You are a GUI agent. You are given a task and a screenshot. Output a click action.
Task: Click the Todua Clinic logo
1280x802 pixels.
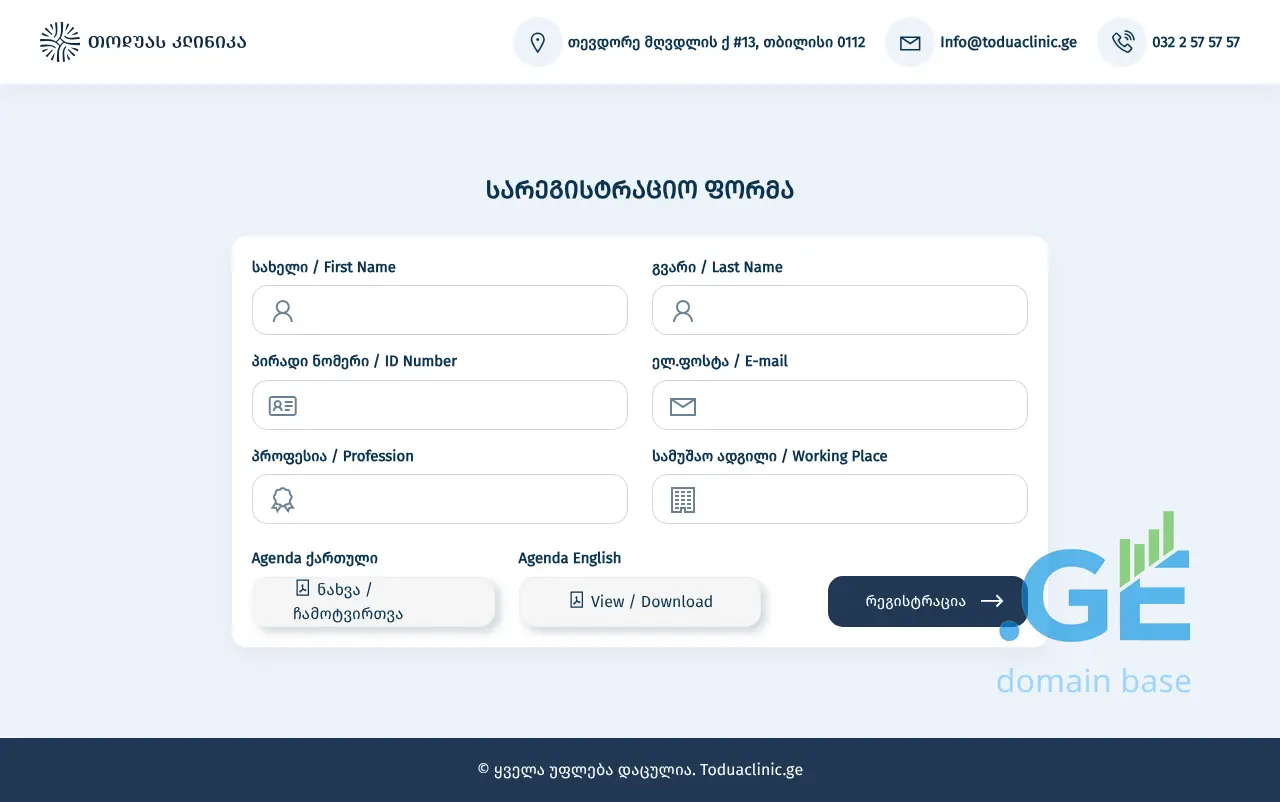coord(143,42)
